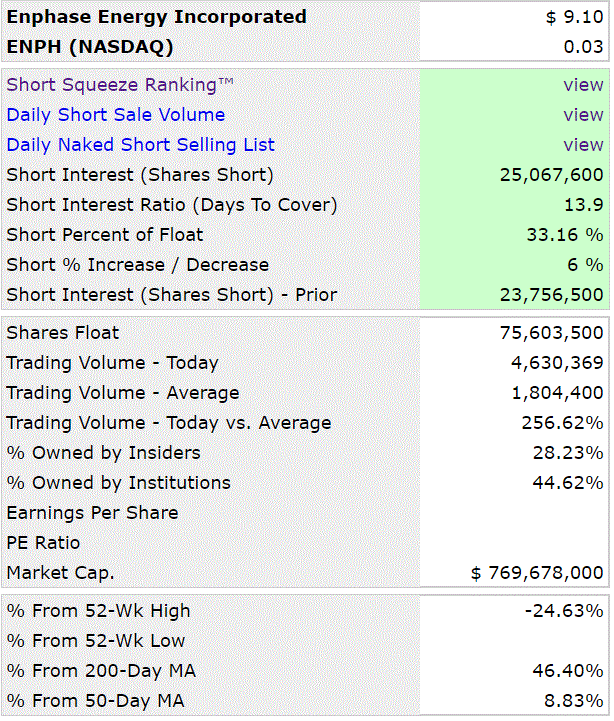Select the shares short value 25,067,600
Image resolution: width=614 pixels, height=721 pixels.
click(551, 175)
